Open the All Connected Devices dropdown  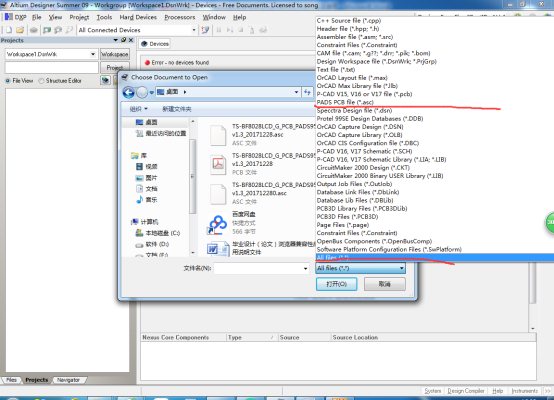(x=194, y=30)
